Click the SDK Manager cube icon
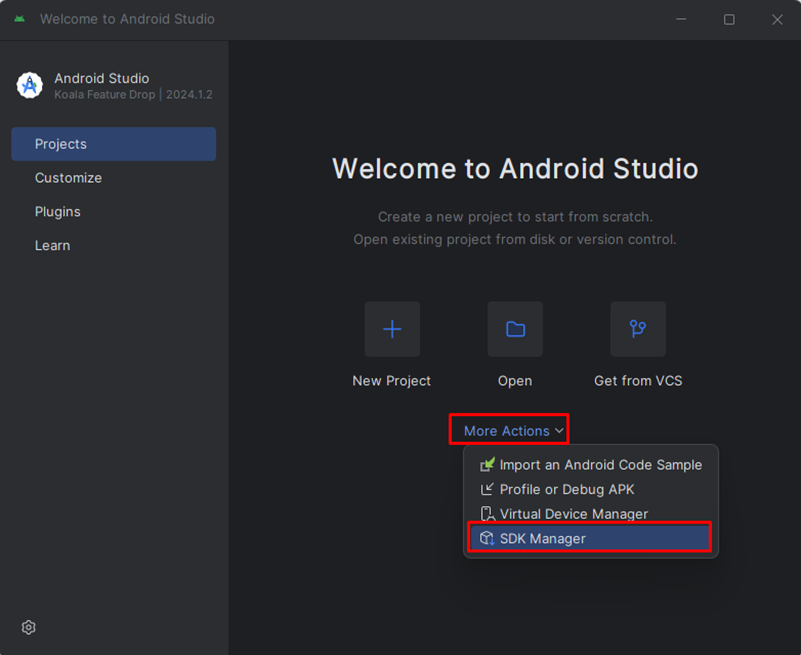This screenshot has width=801, height=655. 487,538
